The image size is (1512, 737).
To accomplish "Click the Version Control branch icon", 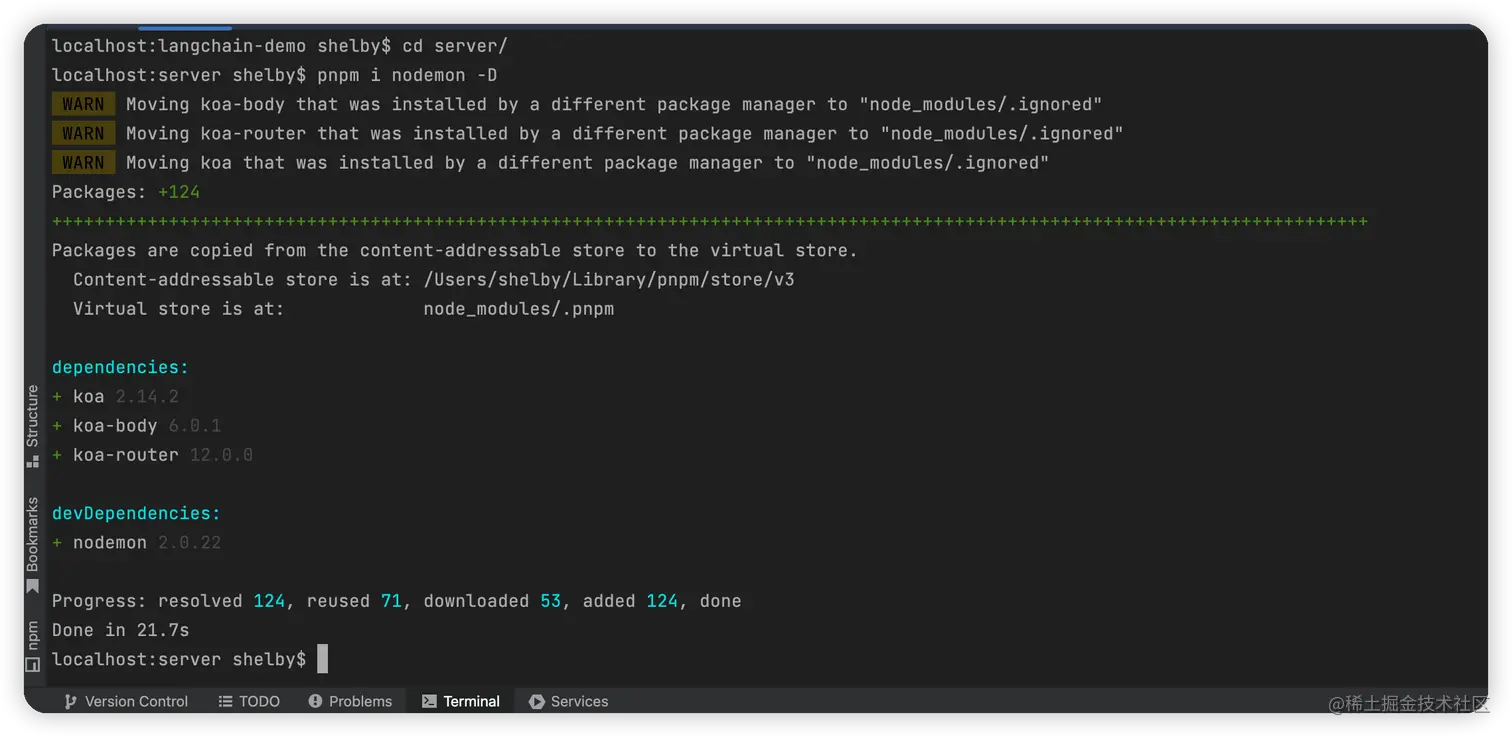I will tap(70, 702).
